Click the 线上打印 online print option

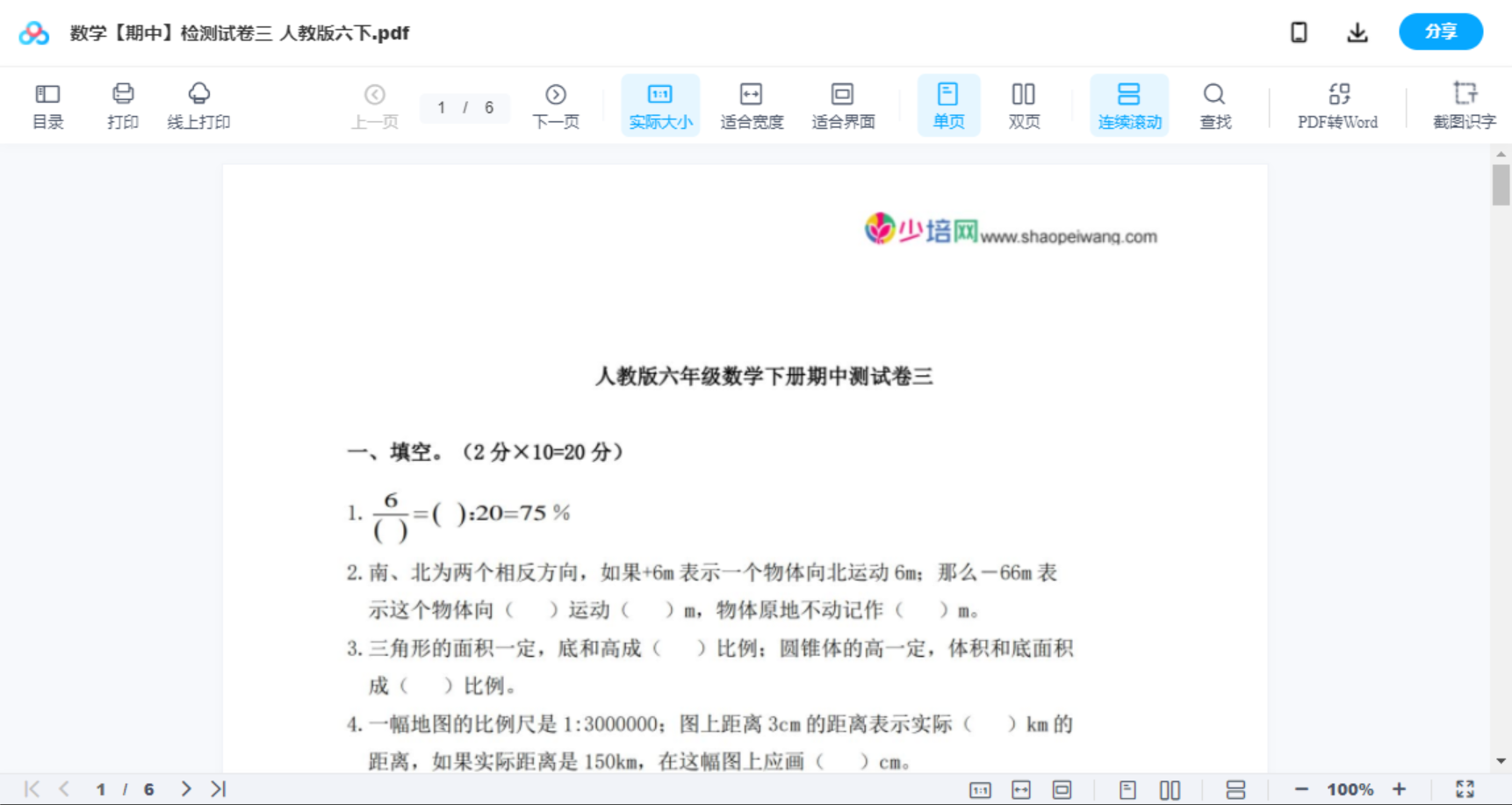tap(199, 104)
